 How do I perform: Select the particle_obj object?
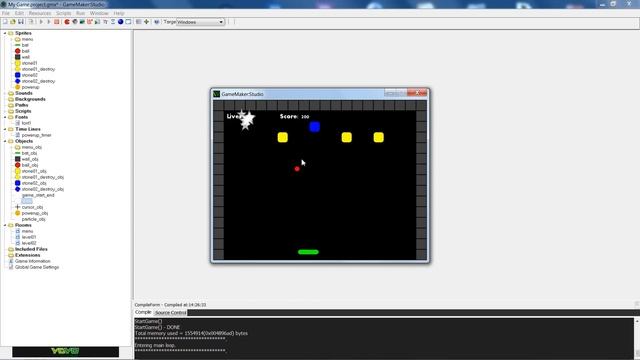tap(33, 219)
